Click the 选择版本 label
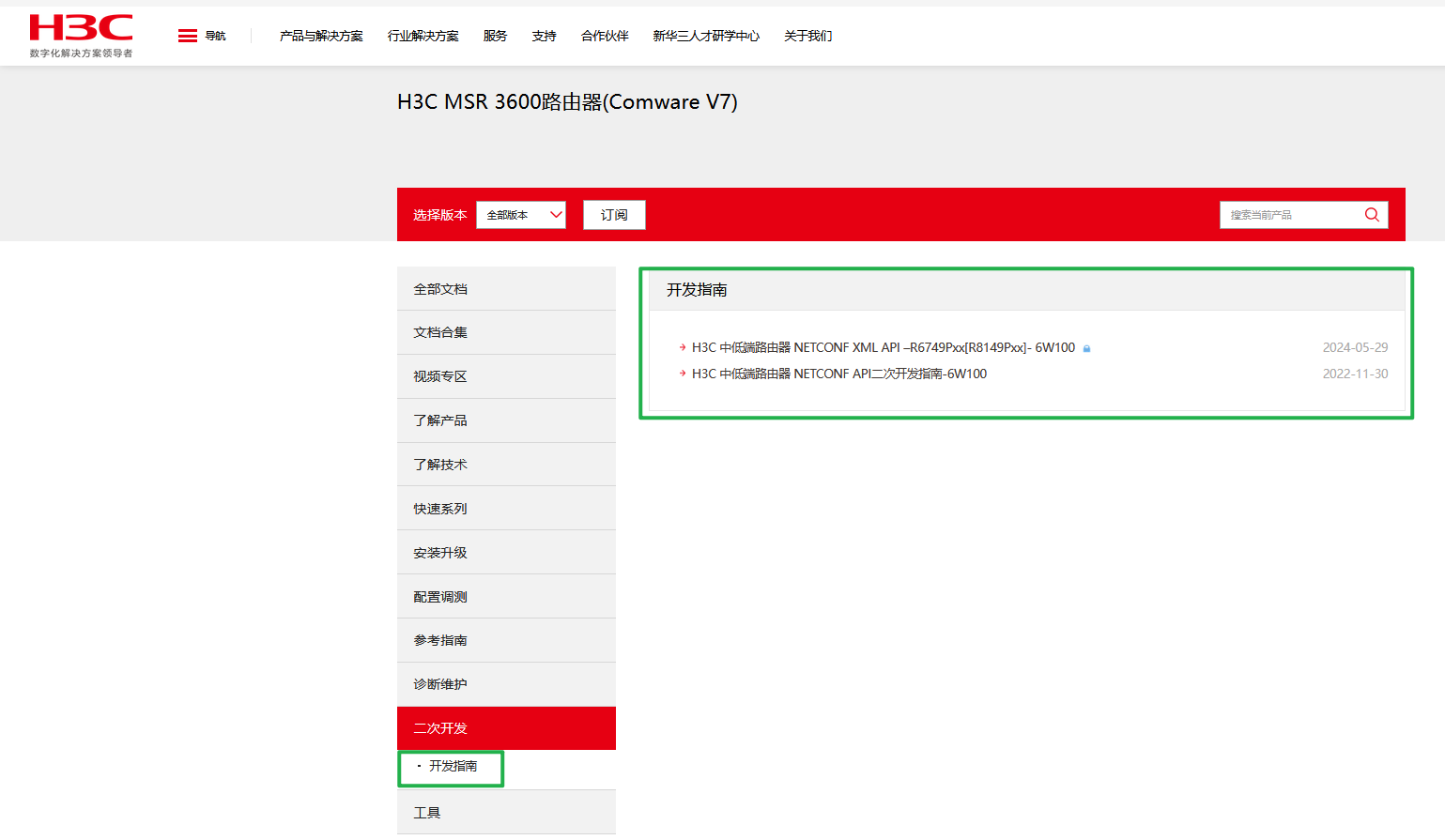 pyautogui.click(x=439, y=215)
